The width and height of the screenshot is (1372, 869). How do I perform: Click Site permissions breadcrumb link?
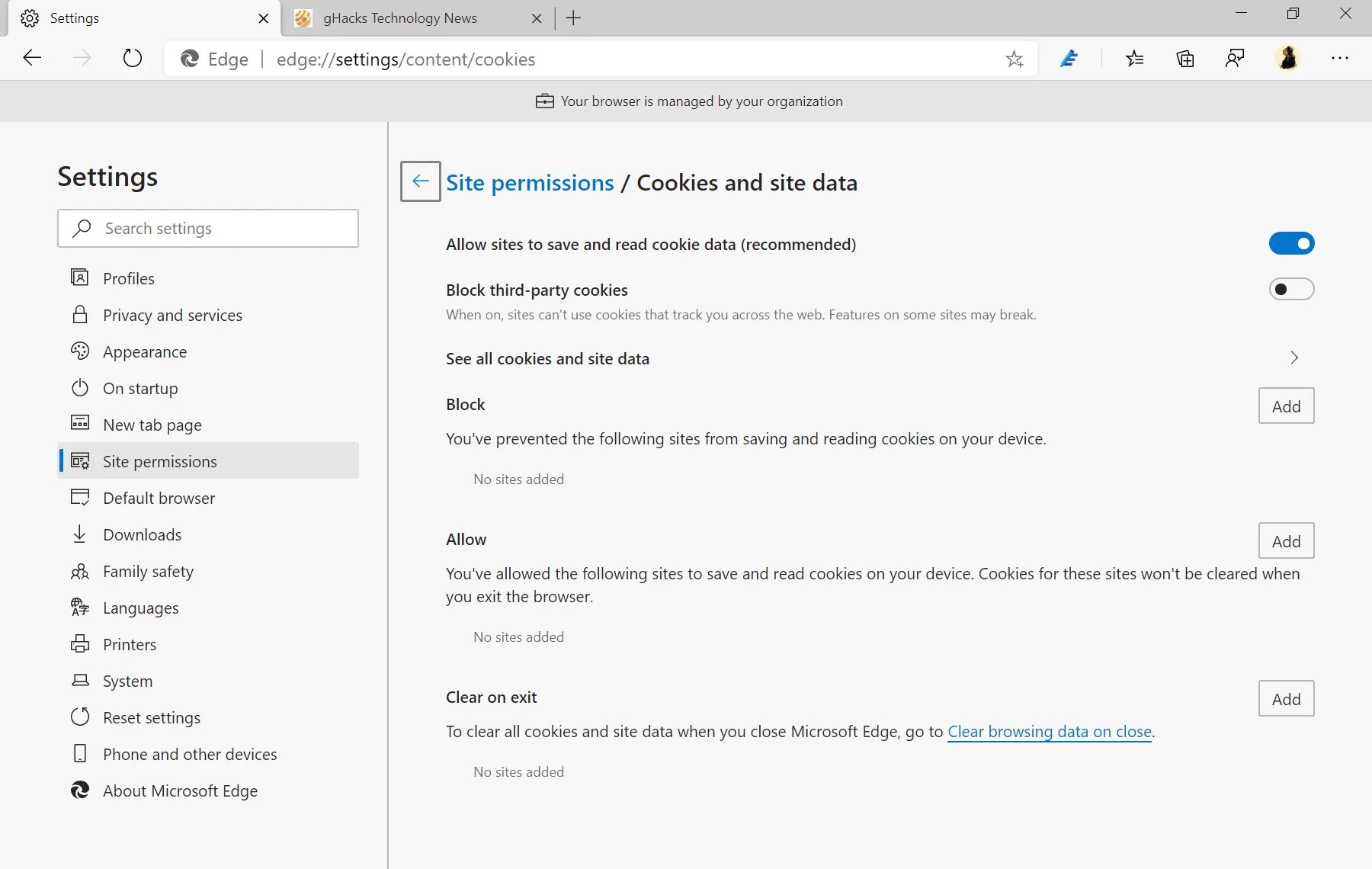(x=530, y=183)
